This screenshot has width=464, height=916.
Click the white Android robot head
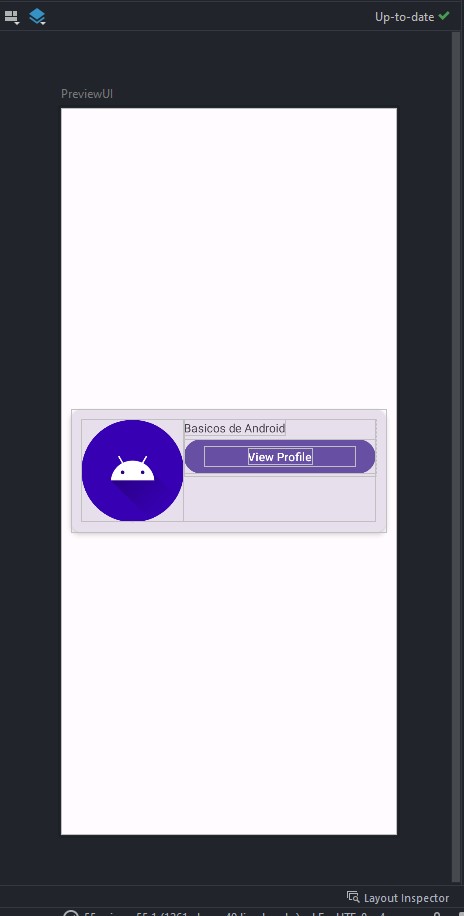(133, 469)
